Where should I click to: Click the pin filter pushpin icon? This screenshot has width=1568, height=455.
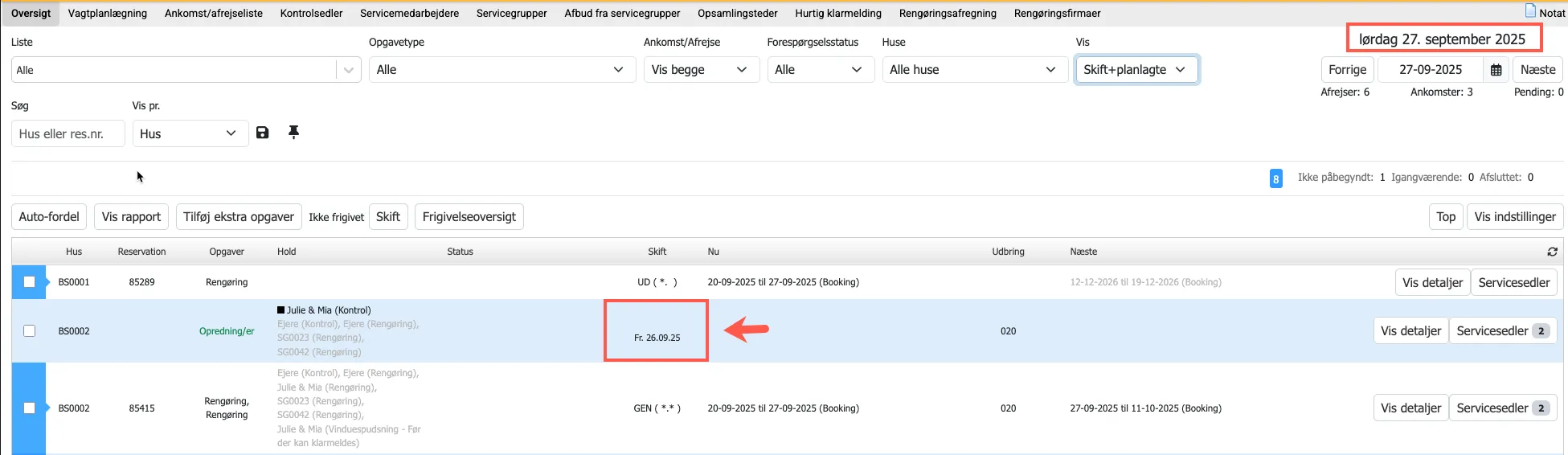coord(293,133)
